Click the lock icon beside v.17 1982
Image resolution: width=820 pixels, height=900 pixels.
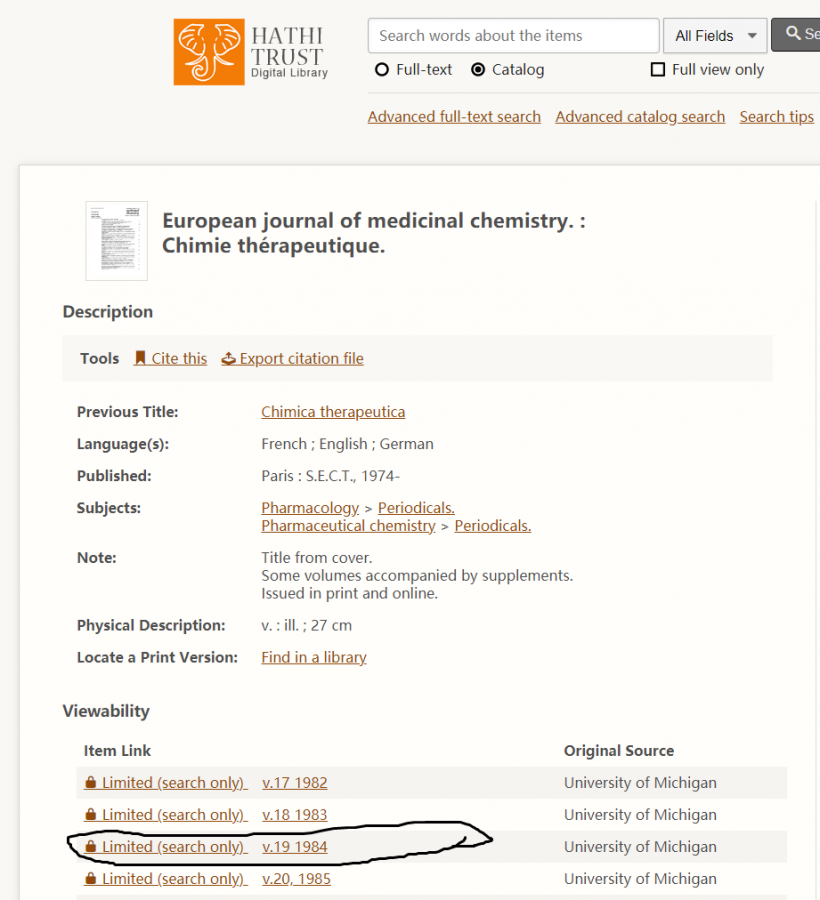coord(91,783)
